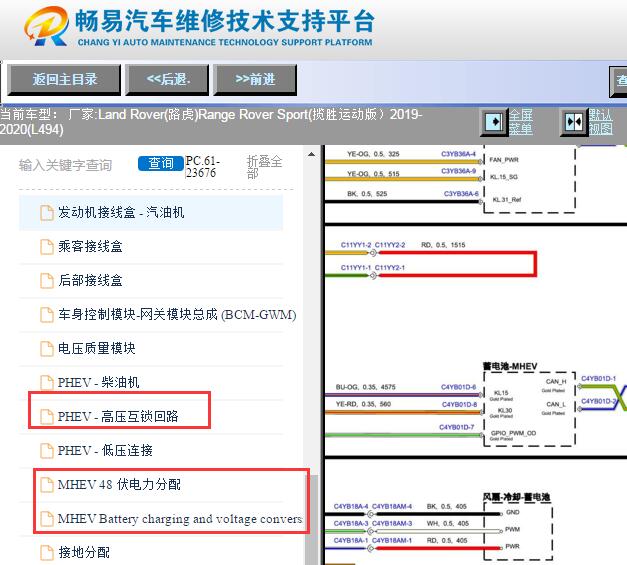The width and height of the screenshot is (627, 565).
Task: Go forward with the >>前进 button
Action: coord(255,80)
